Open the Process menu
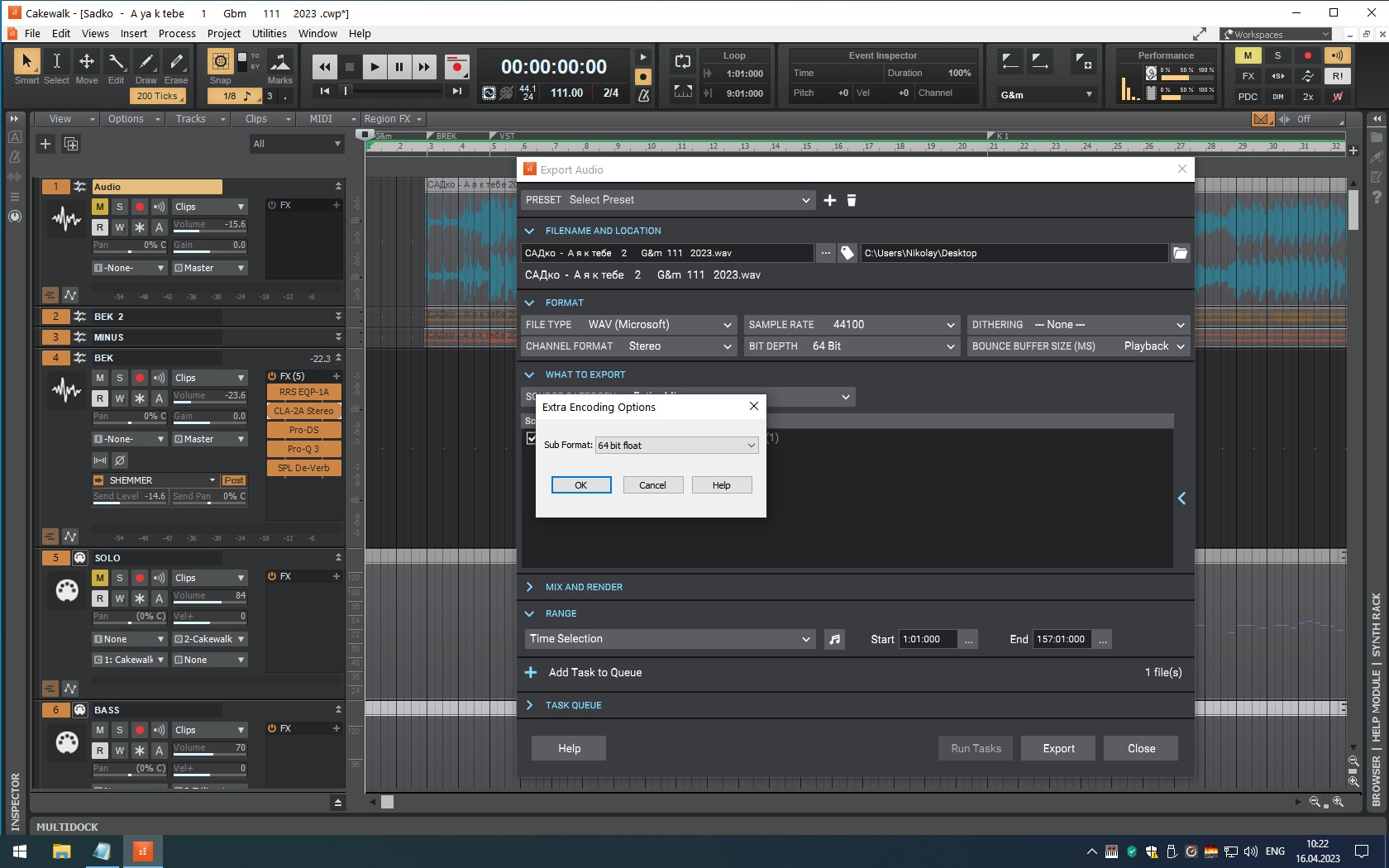Screen dimensions: 1389x868 [177, 34]
